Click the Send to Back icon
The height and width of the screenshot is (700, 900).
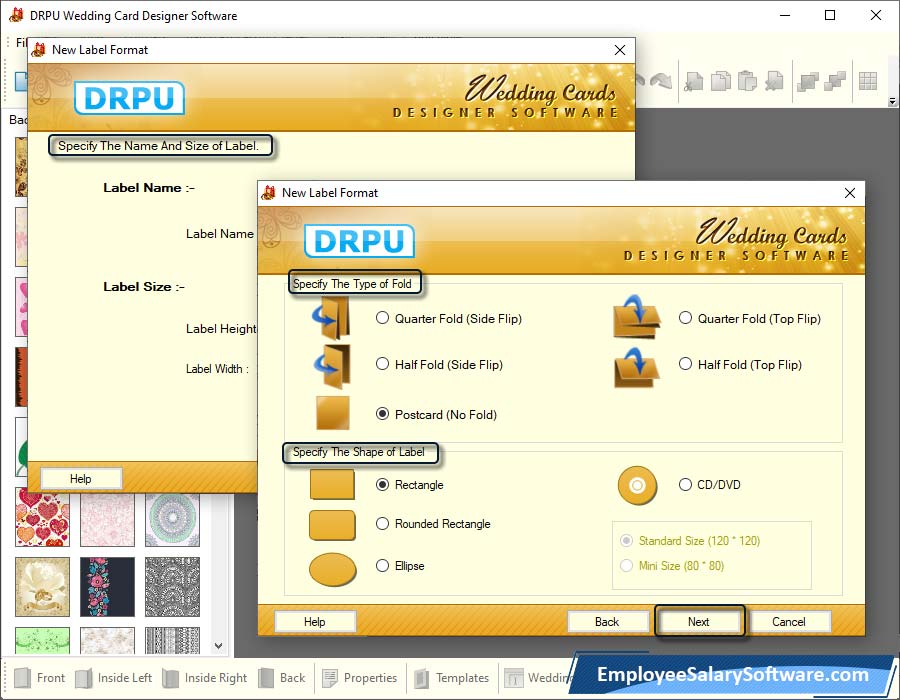pos(835,81)
